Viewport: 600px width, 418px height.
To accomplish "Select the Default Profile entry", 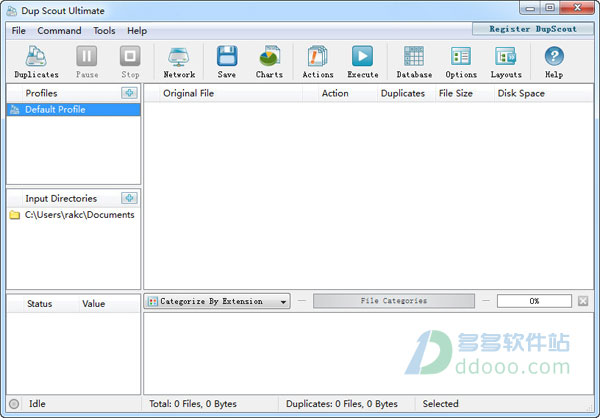I will (x=73, y=110).
